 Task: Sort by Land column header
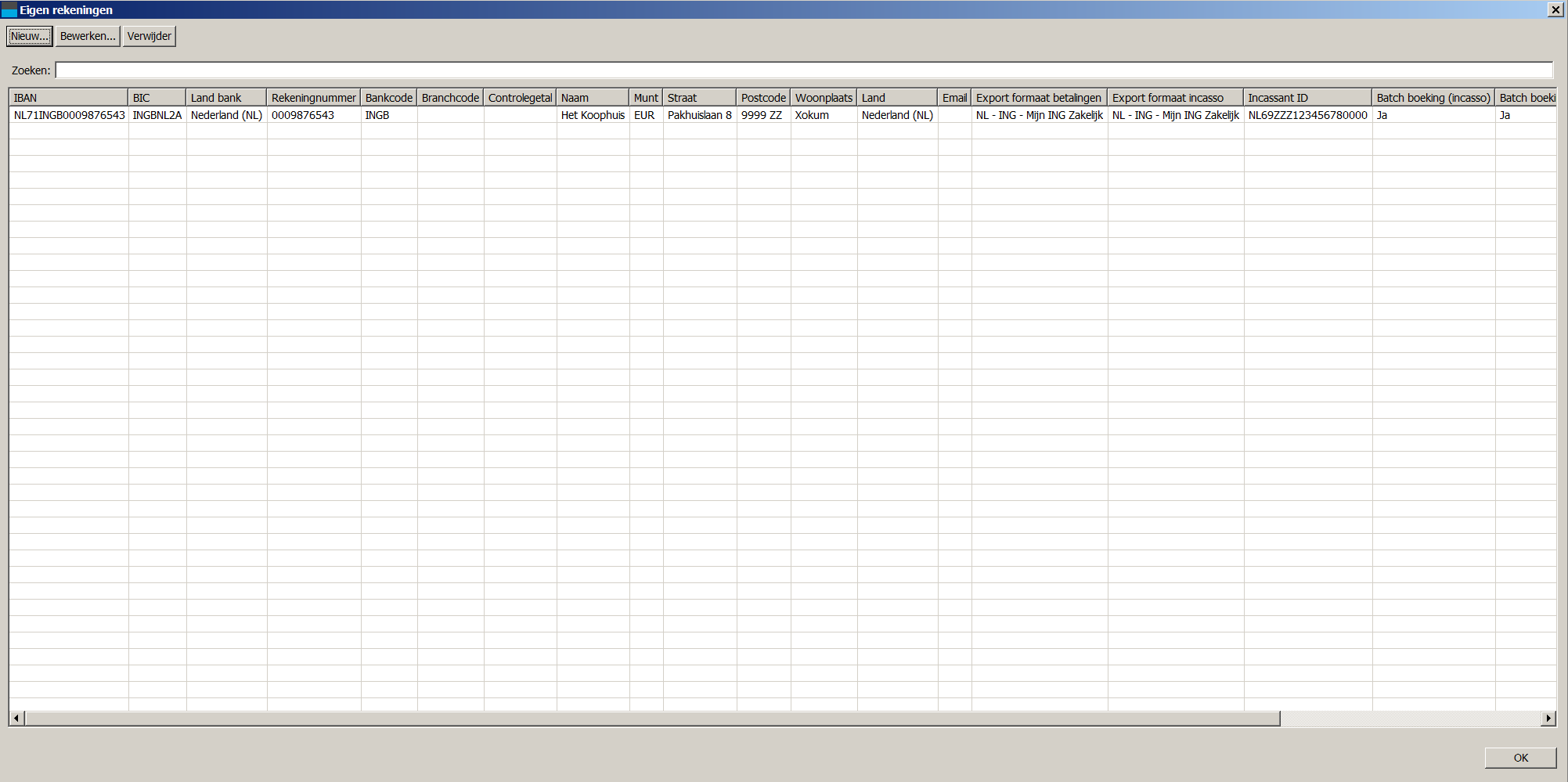pyautogui.click(x=897, y=98)
